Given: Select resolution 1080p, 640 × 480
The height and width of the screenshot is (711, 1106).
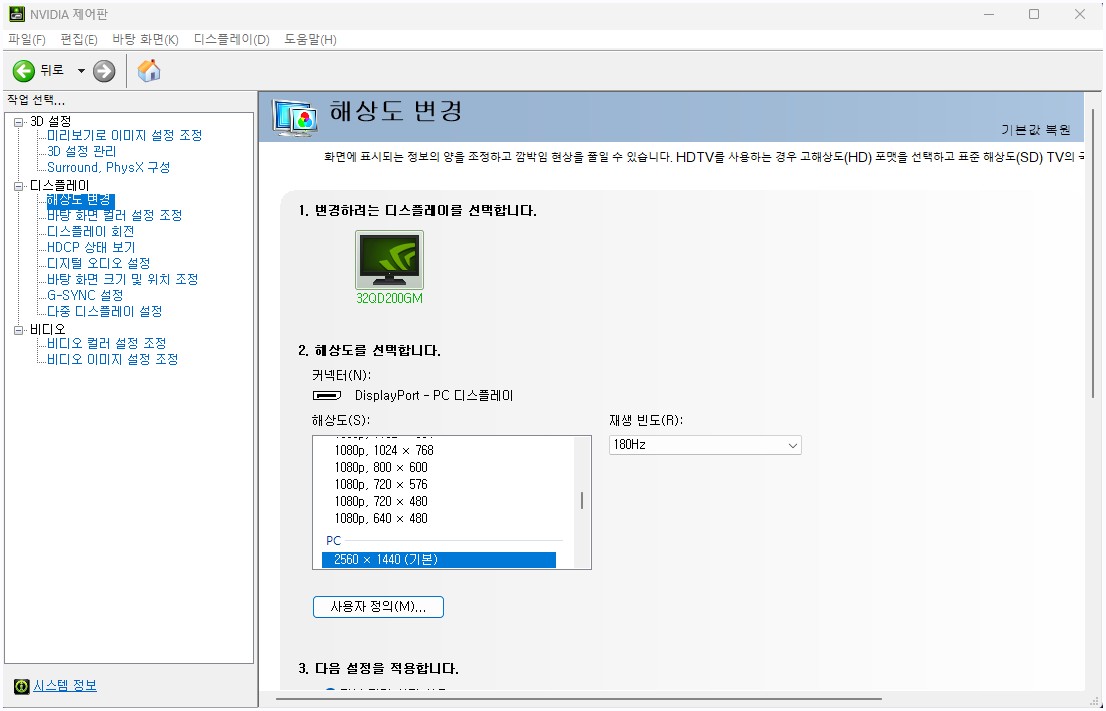Looking at the screenshot, I should pos(381,518).
